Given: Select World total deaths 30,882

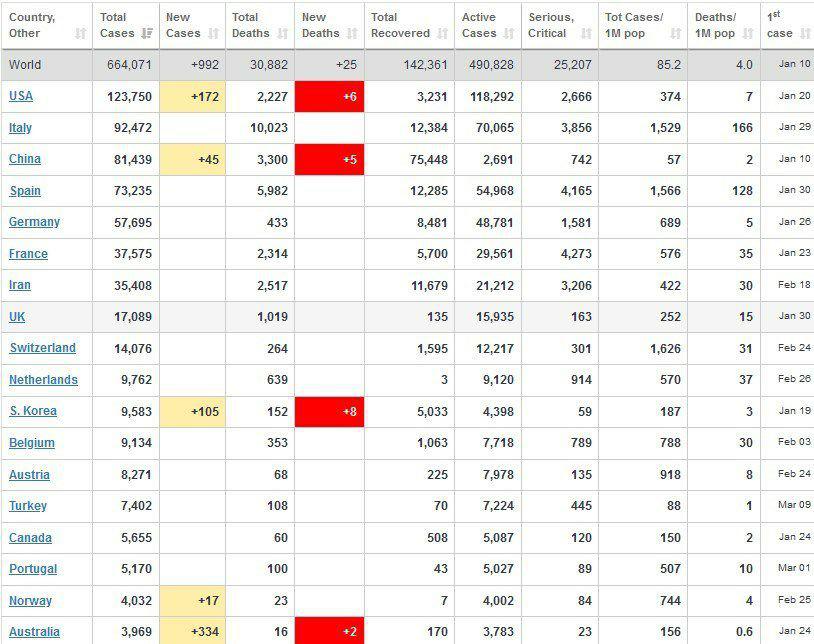Looking at the screenshot, I should [x=268, y=65].
